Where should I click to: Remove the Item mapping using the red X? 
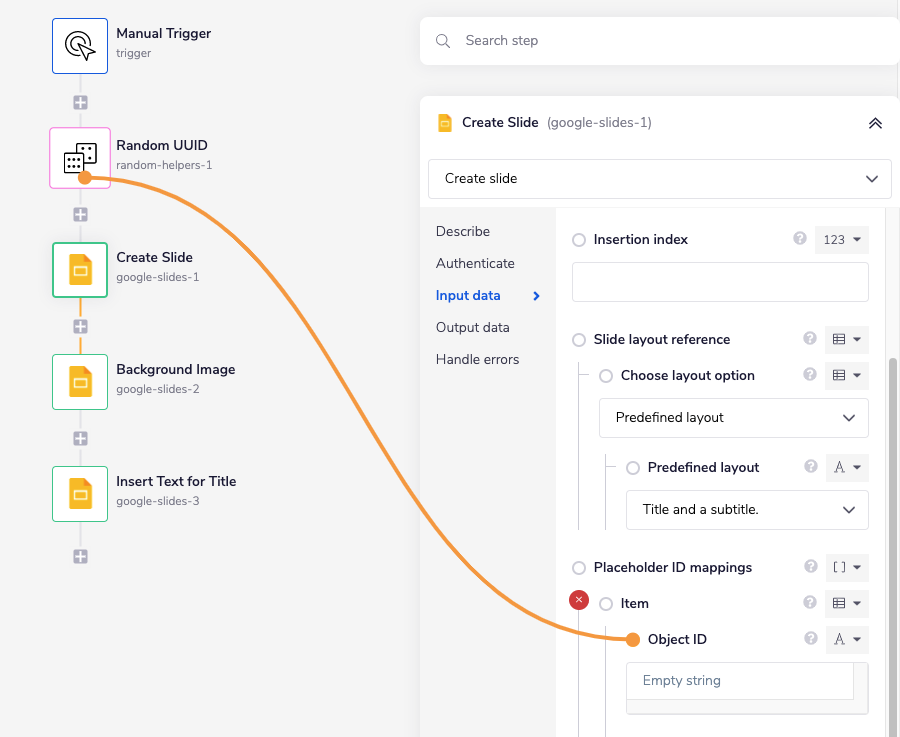578,600
